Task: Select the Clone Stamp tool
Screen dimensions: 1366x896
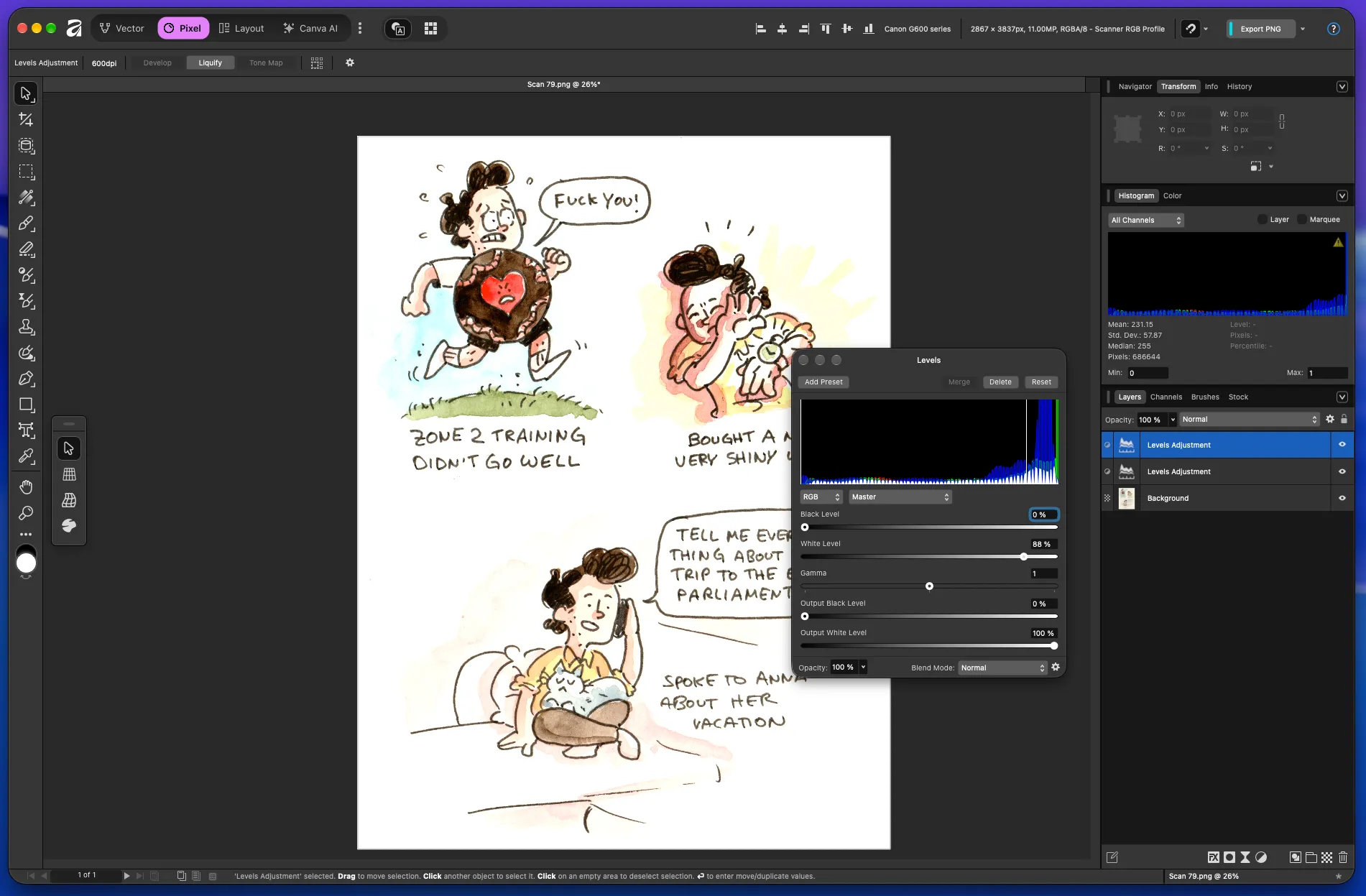Action: 26,327
